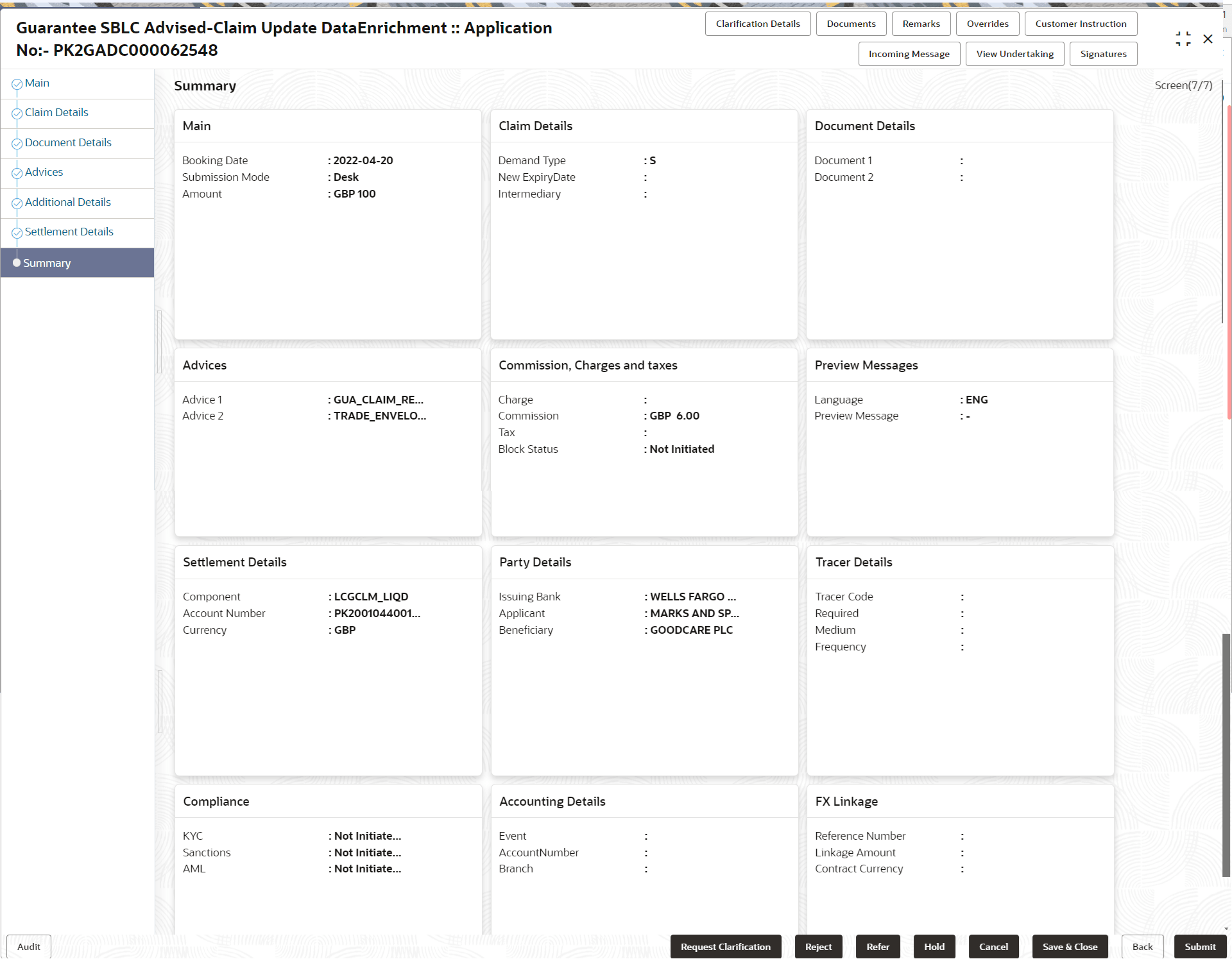Click the Summary step bullet icon

point(17,263)
